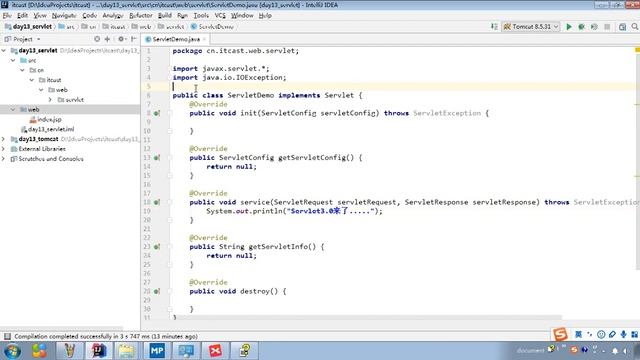Image resolution: width=640 pixels, height=360 pixels.
Task: Open the file explorer taskbar icon
Action: point(127,351)
